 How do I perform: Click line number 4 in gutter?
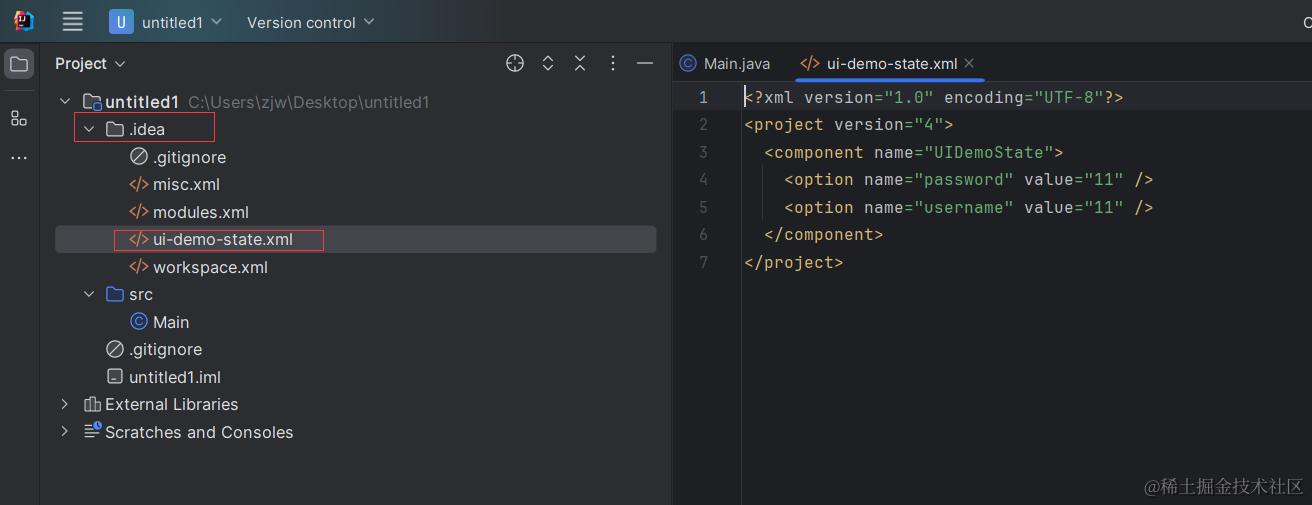[x=703, y=179]
